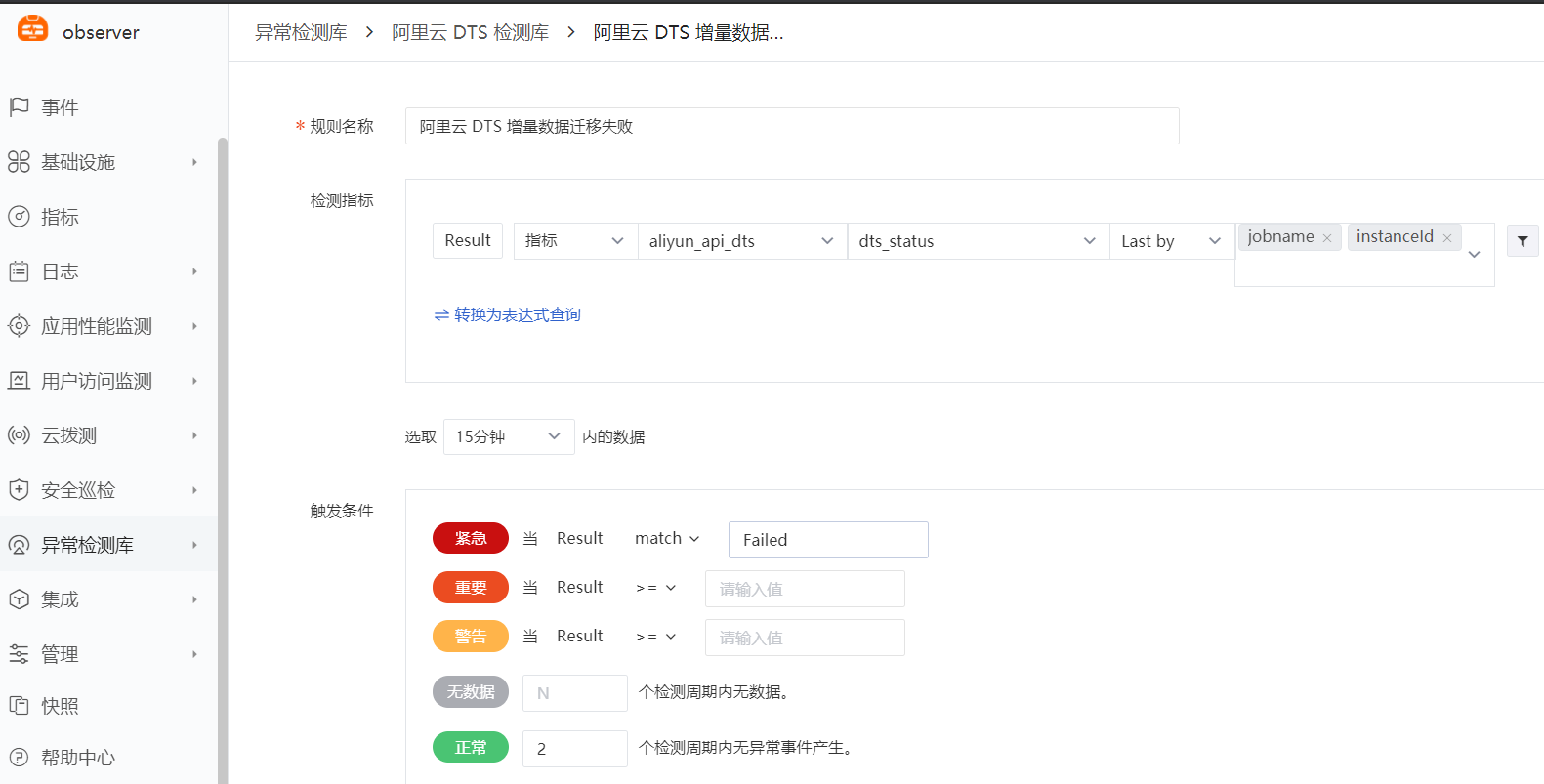1544x784 pixels.
Task: Click the 指标 gauge icon
Action: (19, 217)
